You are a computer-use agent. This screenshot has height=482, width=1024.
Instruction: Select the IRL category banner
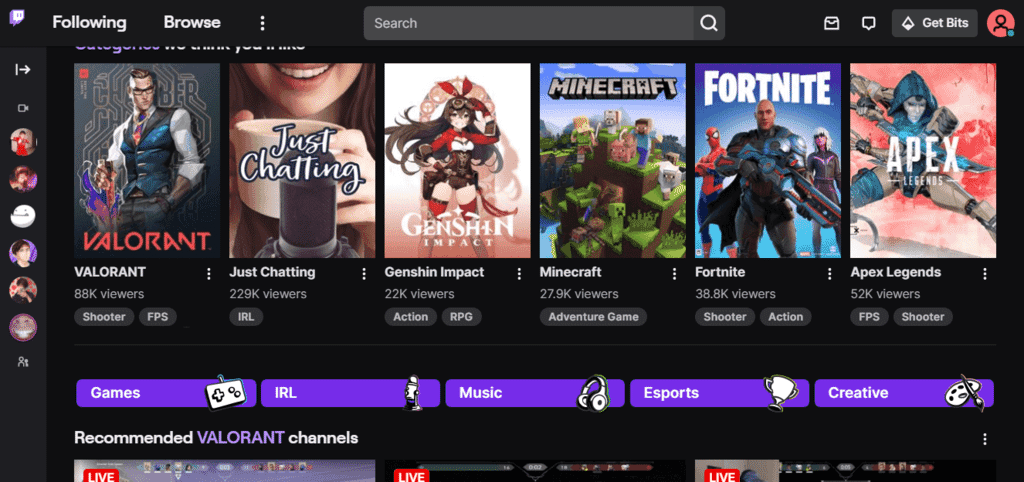point(350,393)
